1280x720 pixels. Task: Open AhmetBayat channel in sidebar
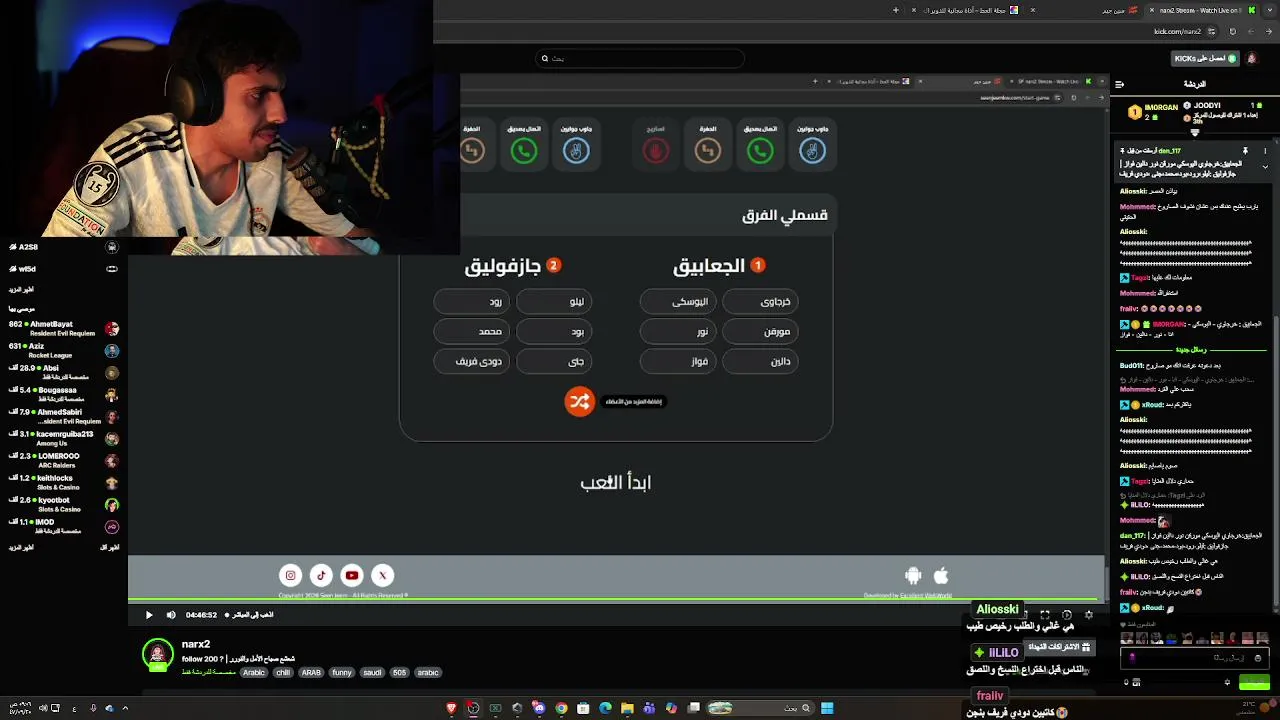64,329
